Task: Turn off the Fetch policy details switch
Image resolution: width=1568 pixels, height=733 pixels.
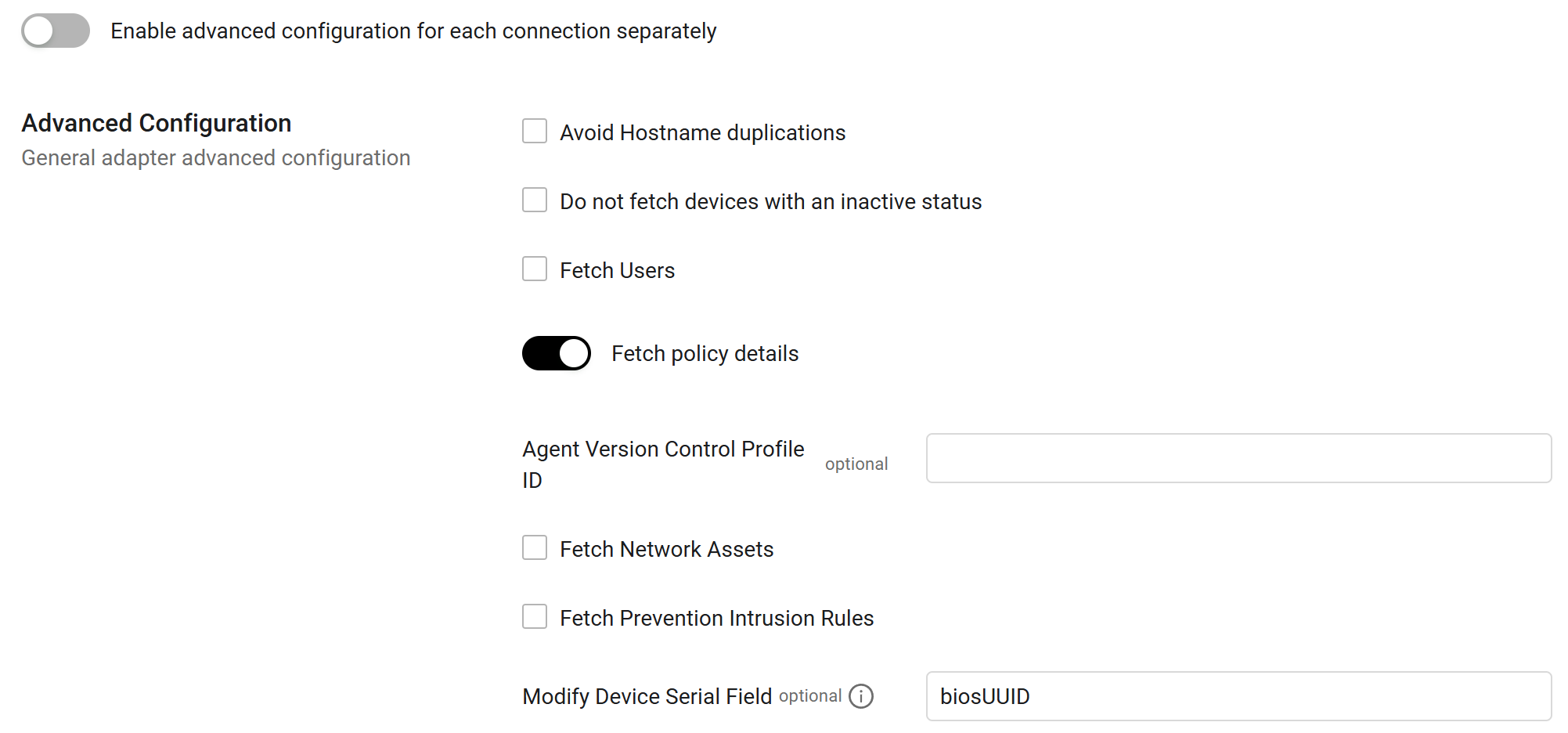Action: [x=557, y=353]
